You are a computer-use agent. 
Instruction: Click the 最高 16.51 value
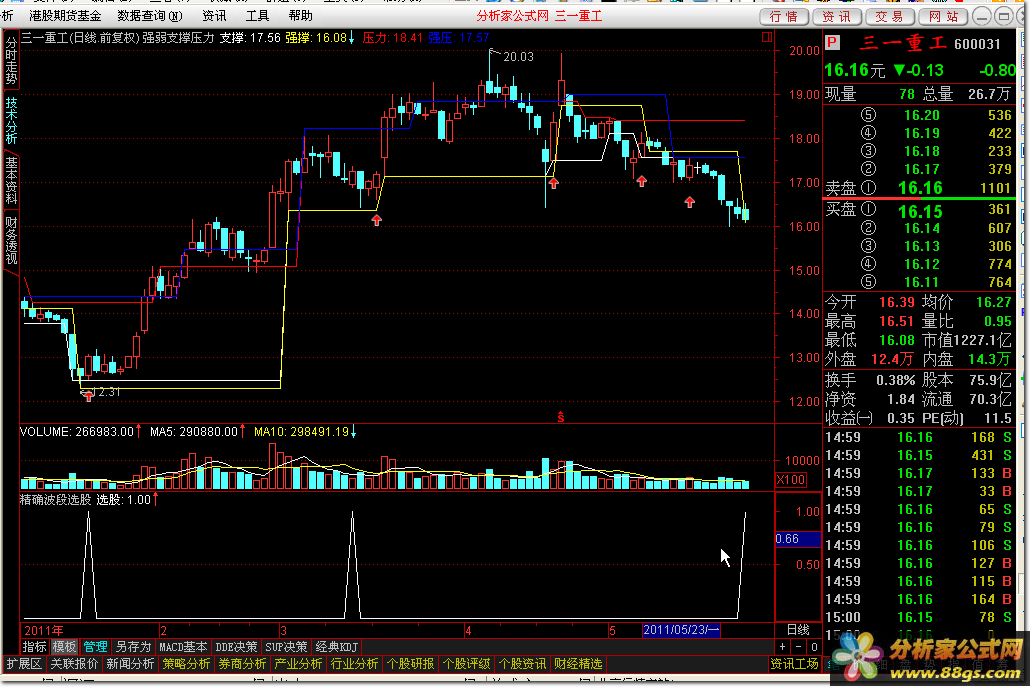896,321
